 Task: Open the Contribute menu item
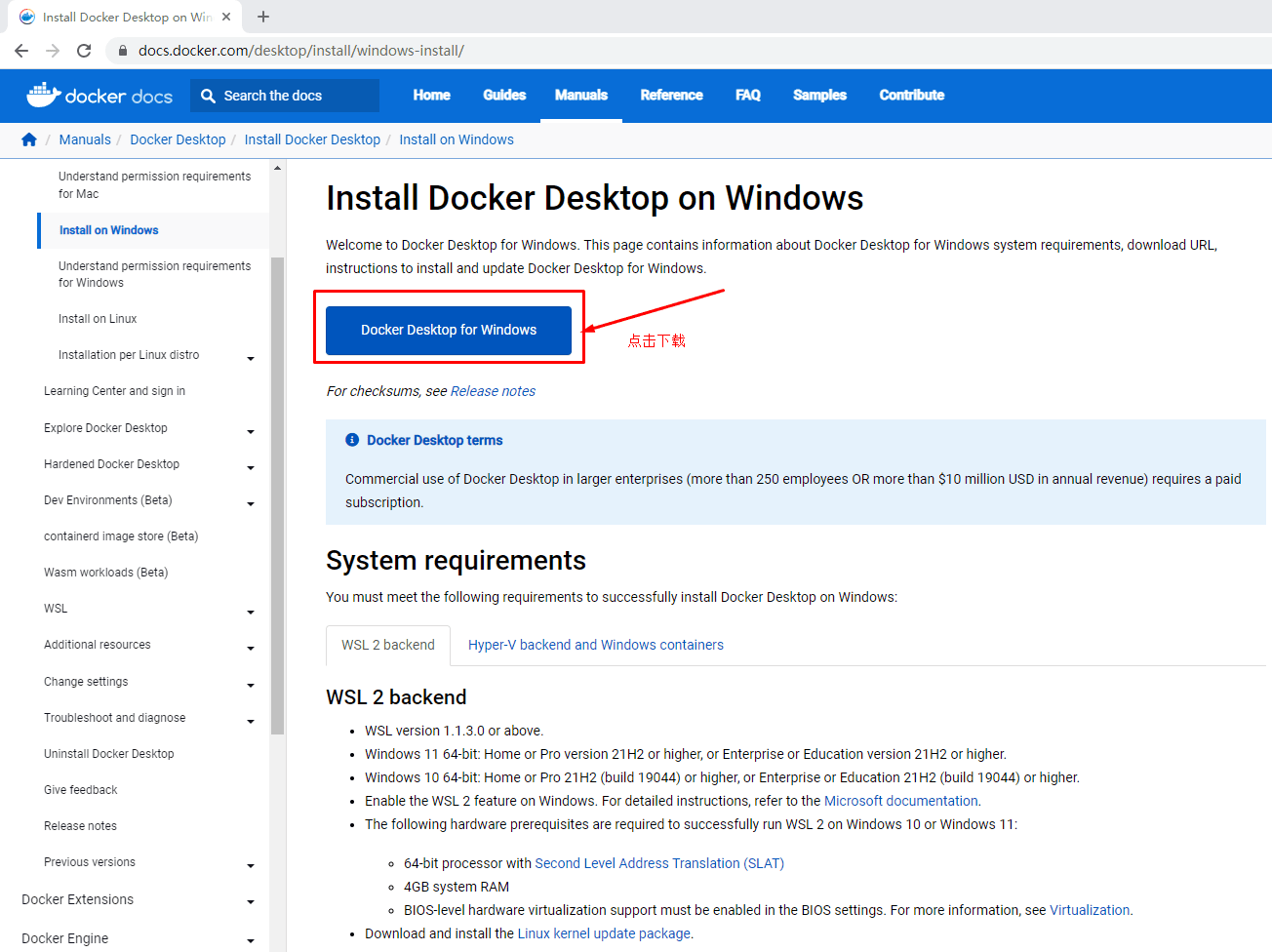(912, 95)
